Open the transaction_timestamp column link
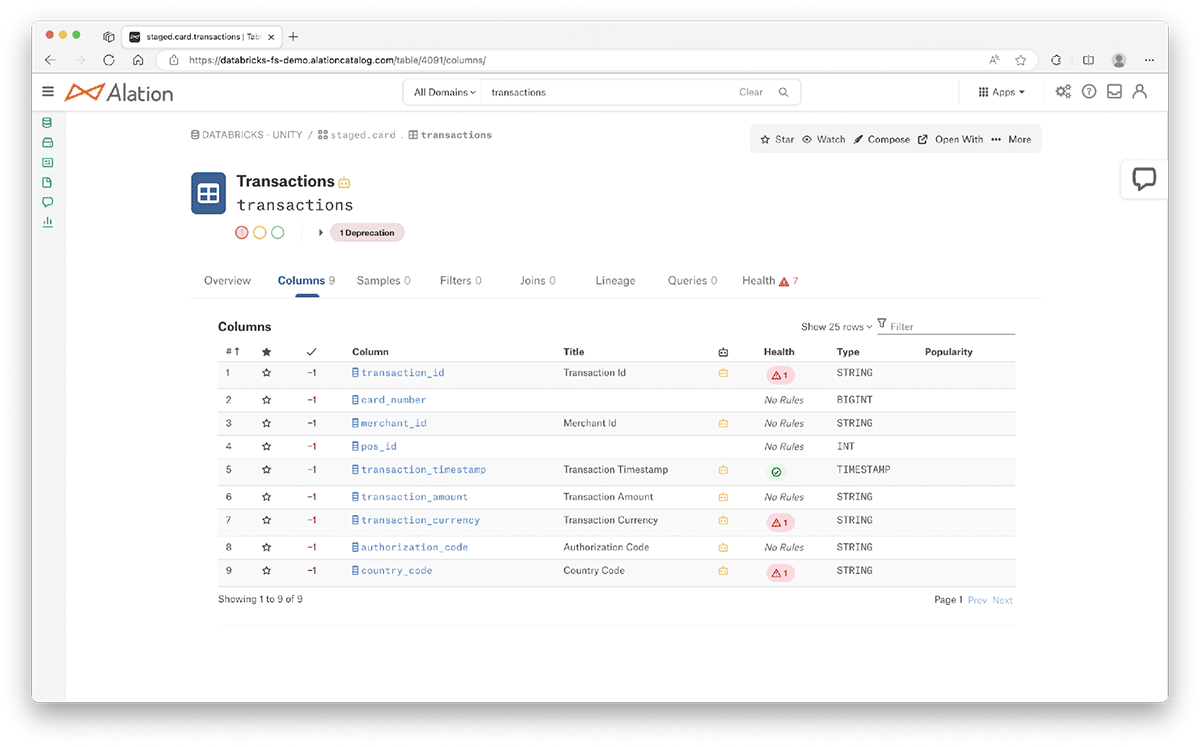Image resolution: width=1200 pixels, height=747 pixels. point(423,470)
